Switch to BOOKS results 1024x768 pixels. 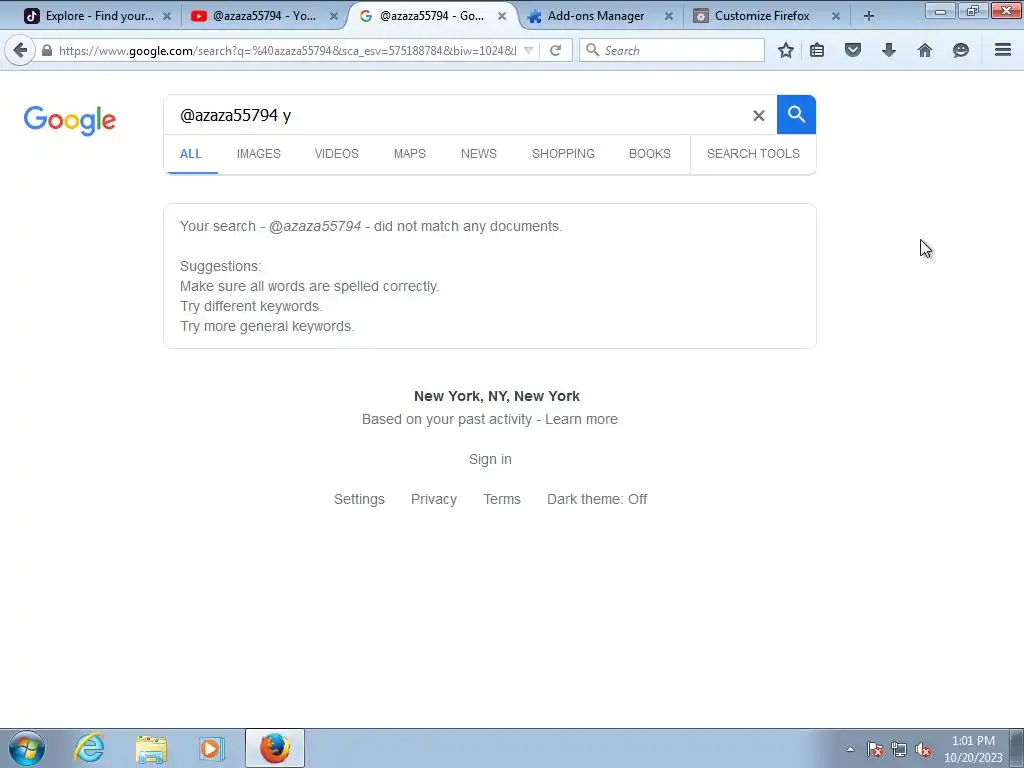coord(650,153)
